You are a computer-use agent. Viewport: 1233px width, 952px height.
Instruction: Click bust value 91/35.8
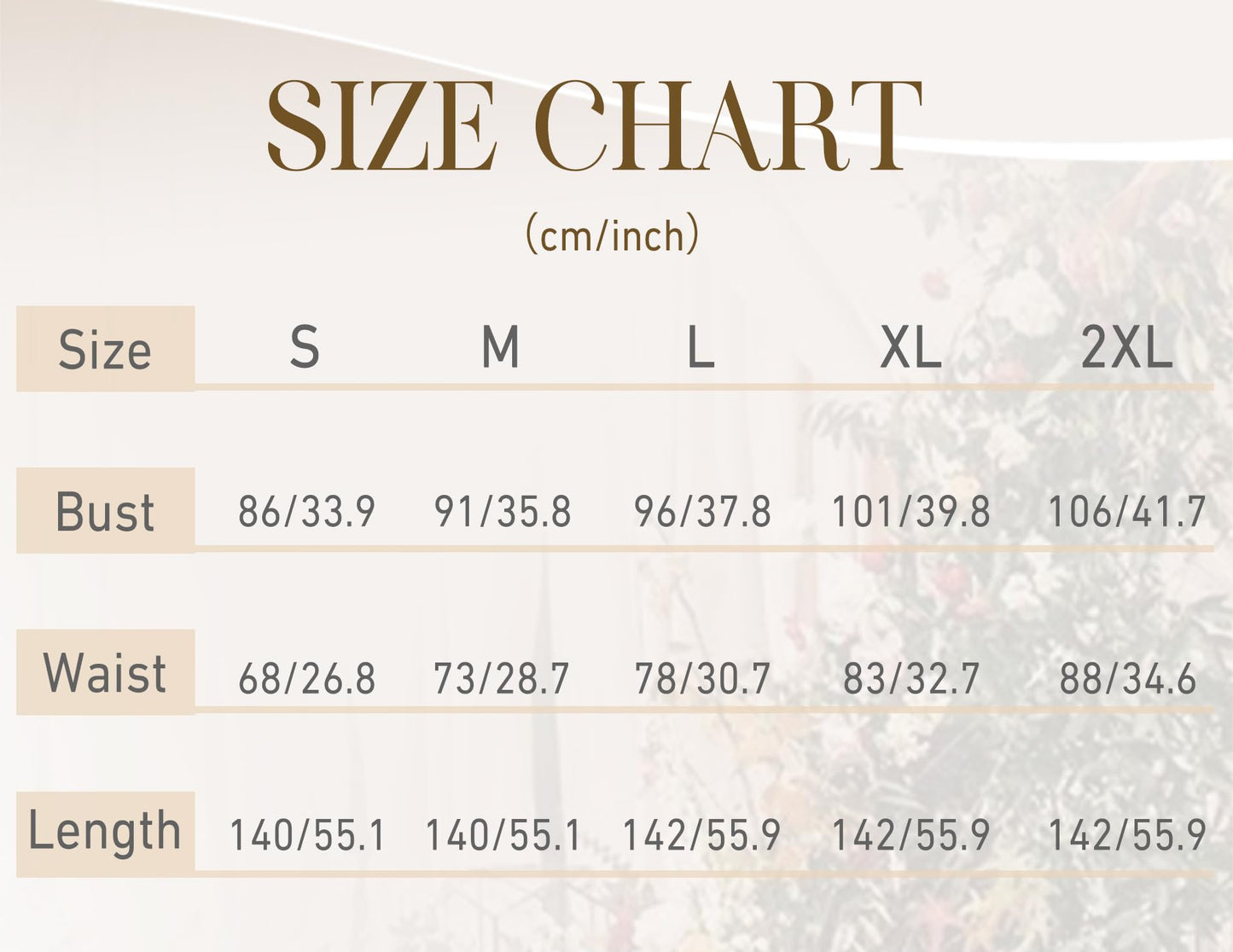click(x=502, y=512)
